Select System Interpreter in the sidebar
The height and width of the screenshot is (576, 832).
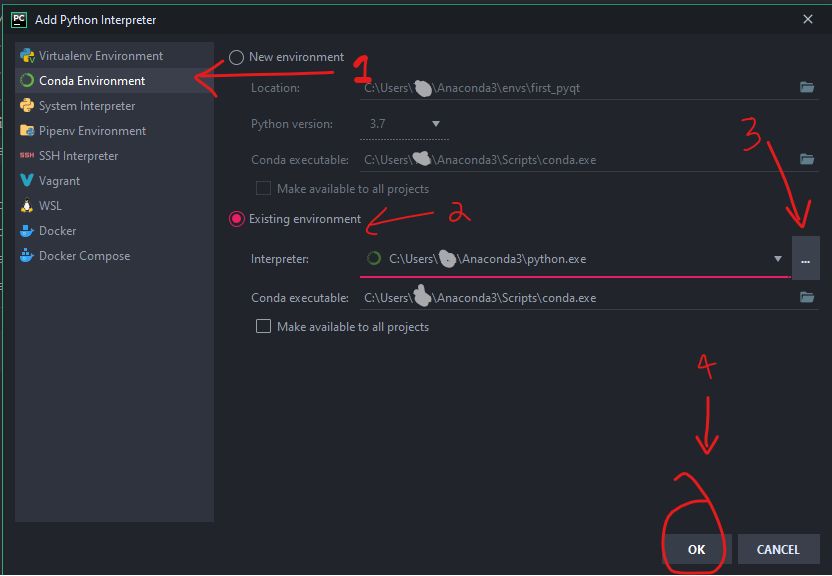point(114,106)
